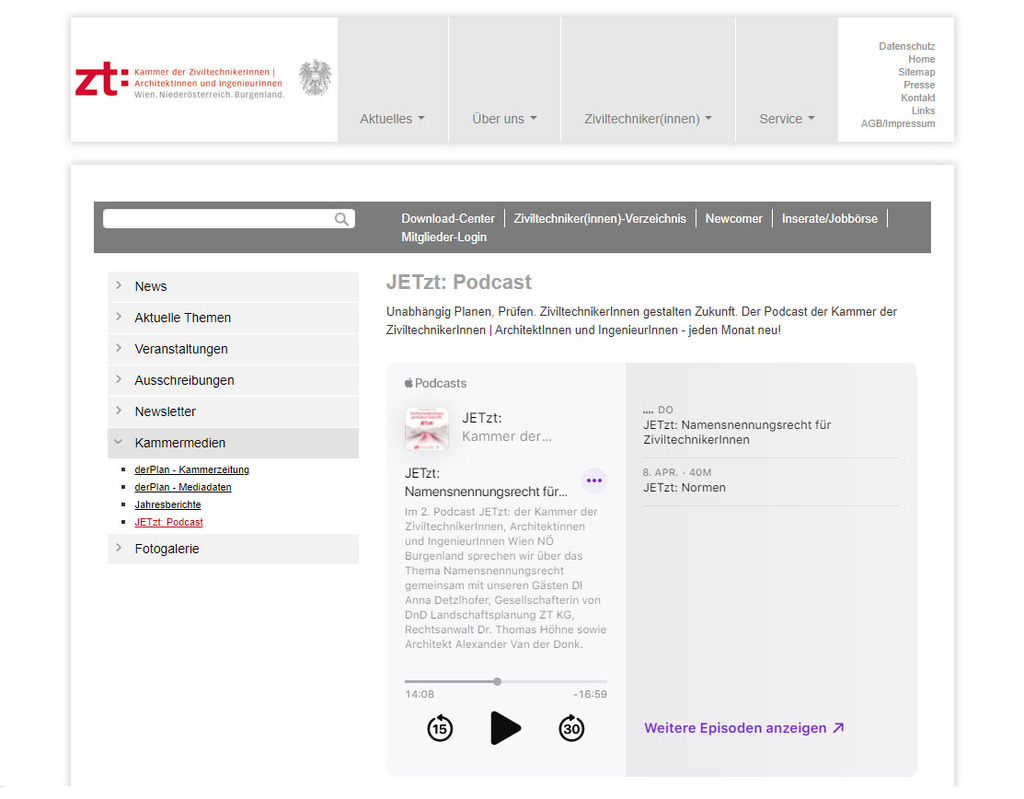Open the Ziviltechniker(innen) dropdown menu
The height and width of the screenshot is (799, 1024).
[648, 119]
